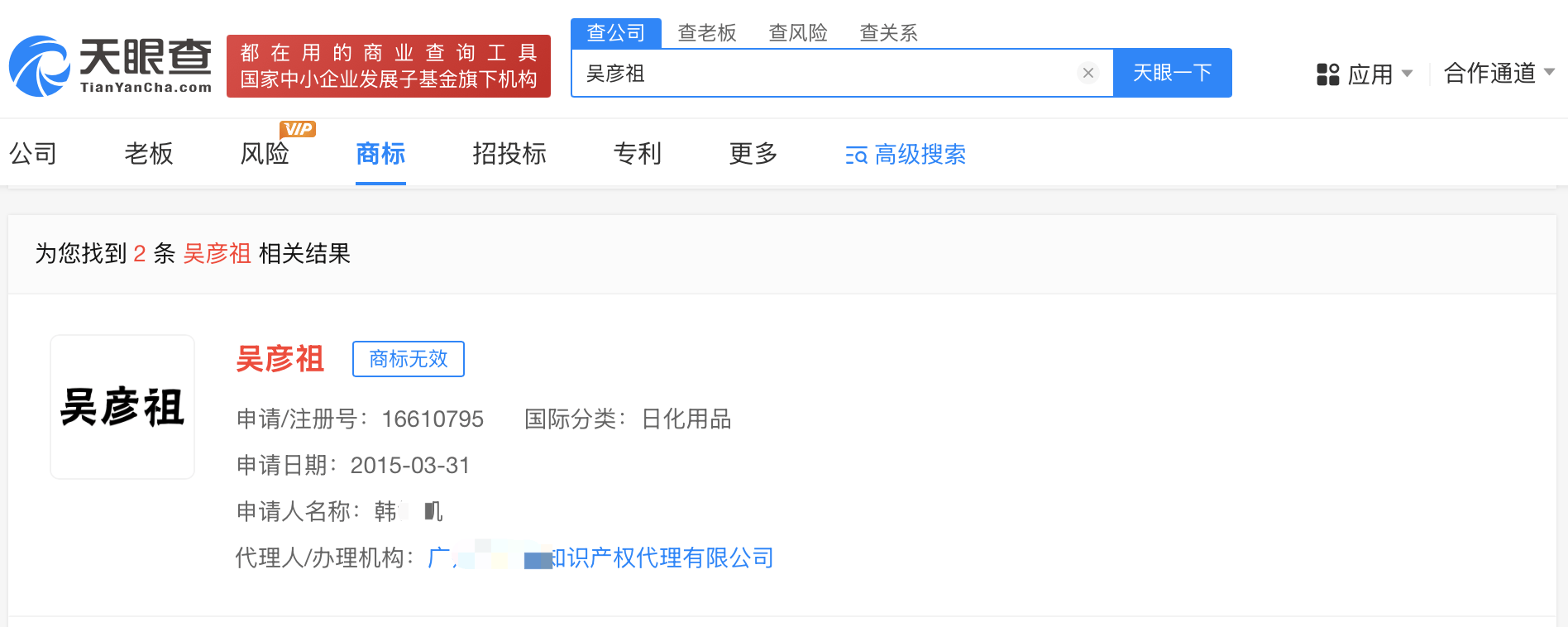Switch to the 商标 results tab
Screen dimensions: 1568x627
pos(380,154)
